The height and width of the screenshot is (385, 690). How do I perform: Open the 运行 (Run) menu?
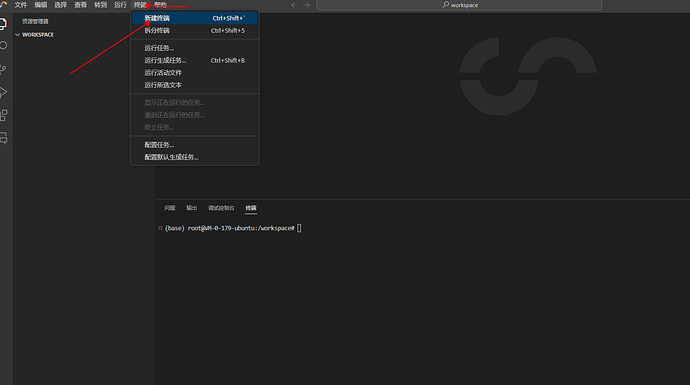120,5
